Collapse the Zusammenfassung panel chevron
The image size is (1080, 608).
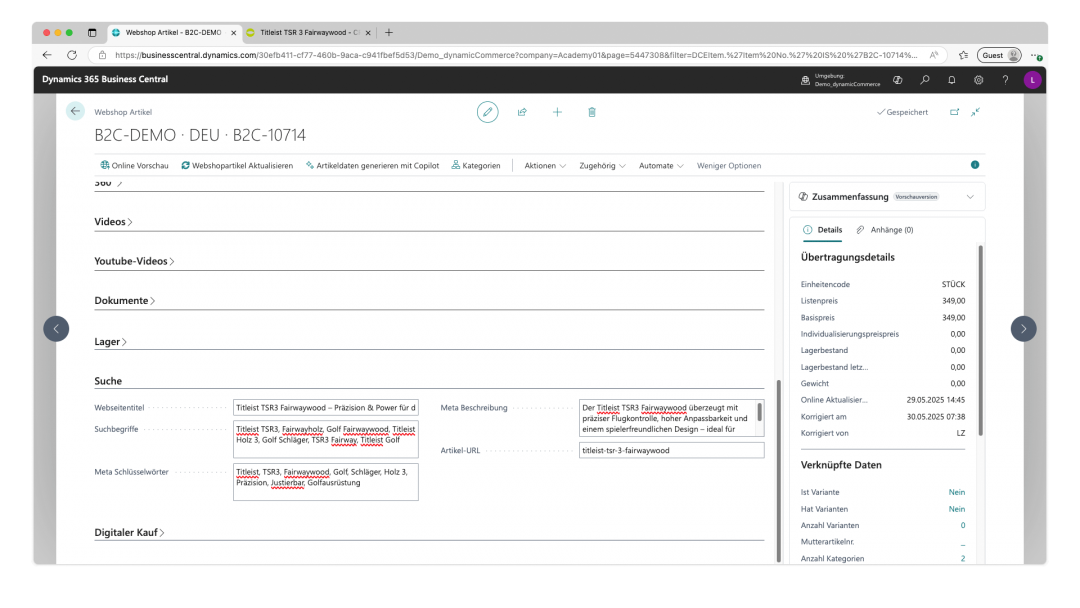(x=970, y=197)
